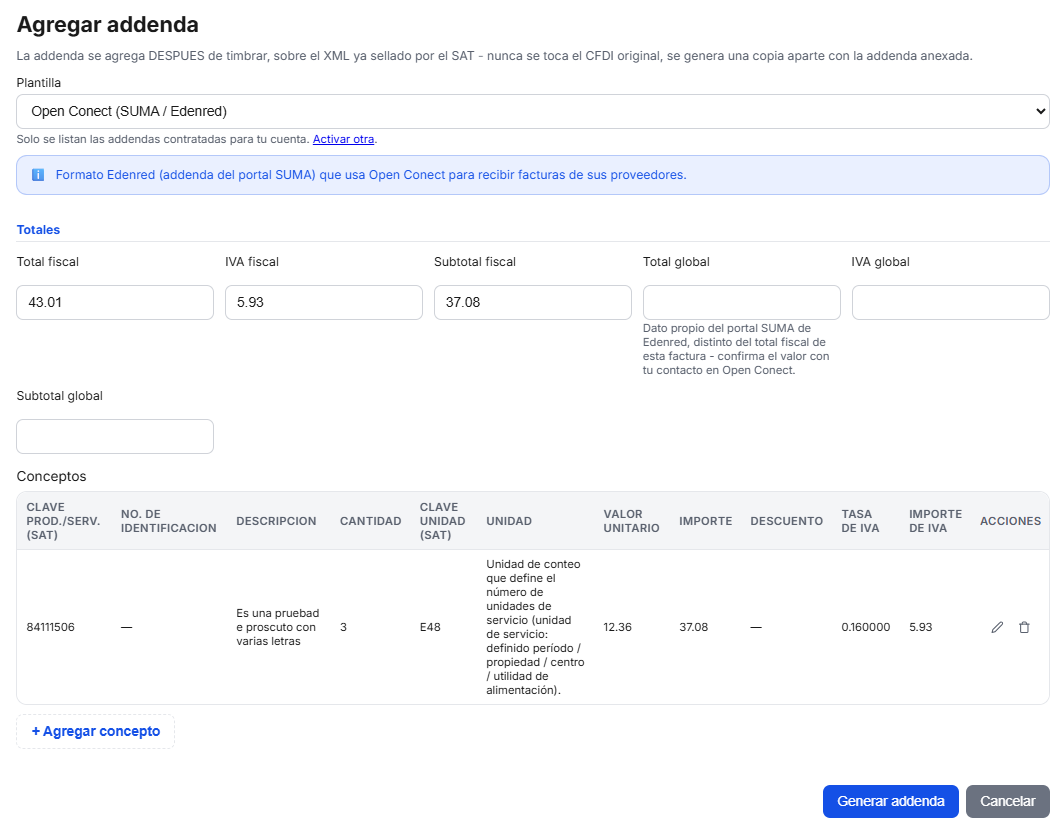Click the 'Agregar addenda' title

coord(108,24)
